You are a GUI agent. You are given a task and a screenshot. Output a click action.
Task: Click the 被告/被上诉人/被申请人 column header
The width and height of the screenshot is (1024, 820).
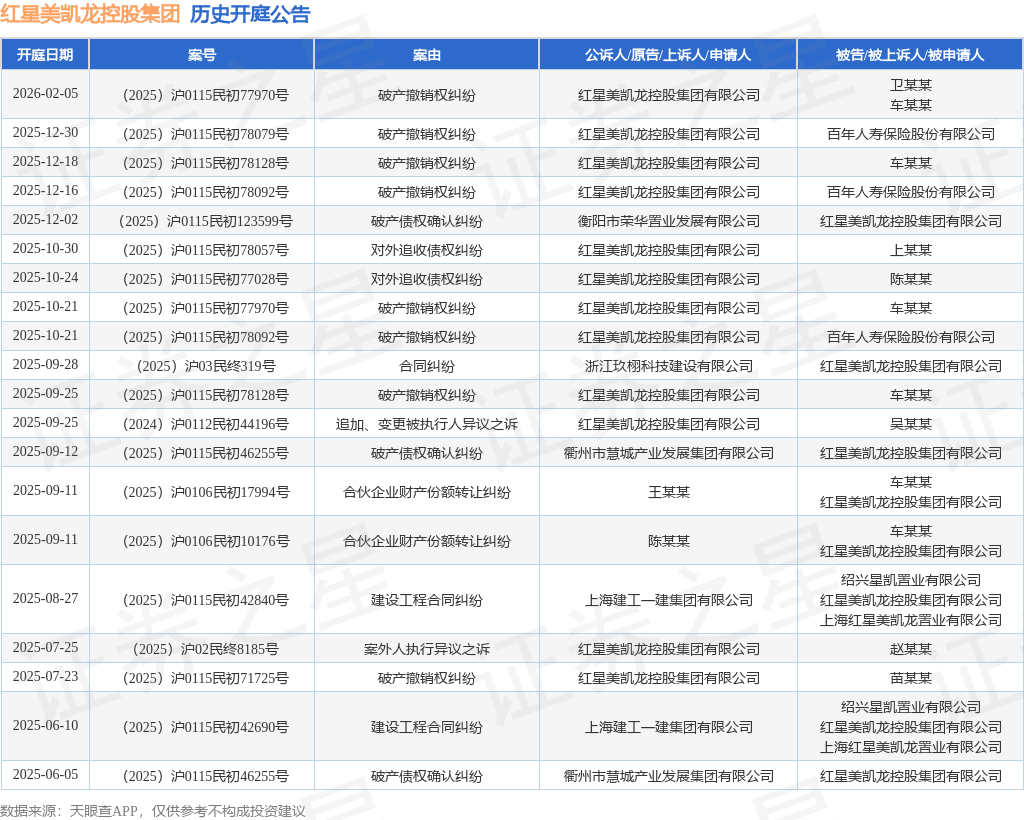click(x=910, y=55)
